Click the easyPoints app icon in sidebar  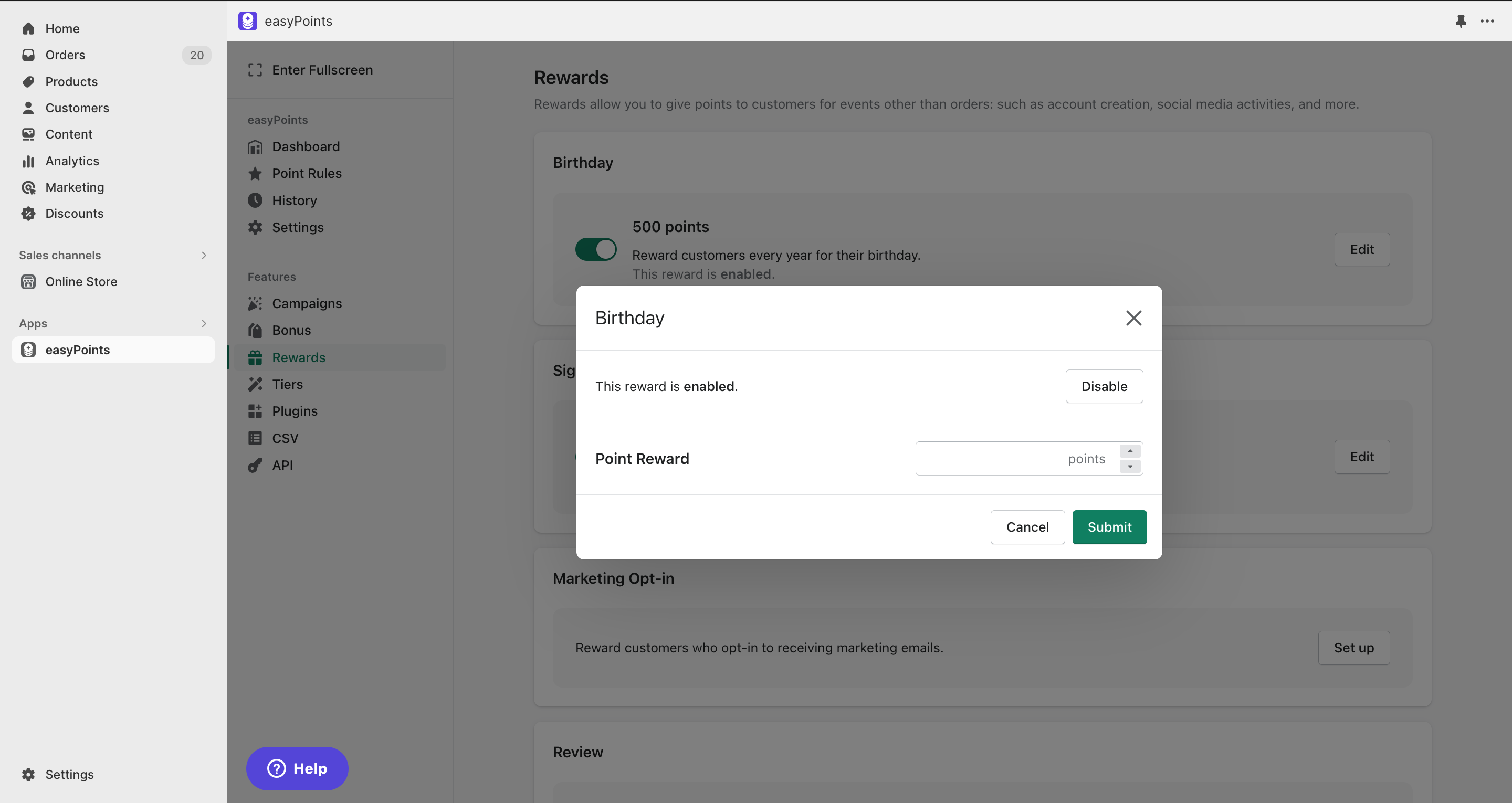point(28,350)
